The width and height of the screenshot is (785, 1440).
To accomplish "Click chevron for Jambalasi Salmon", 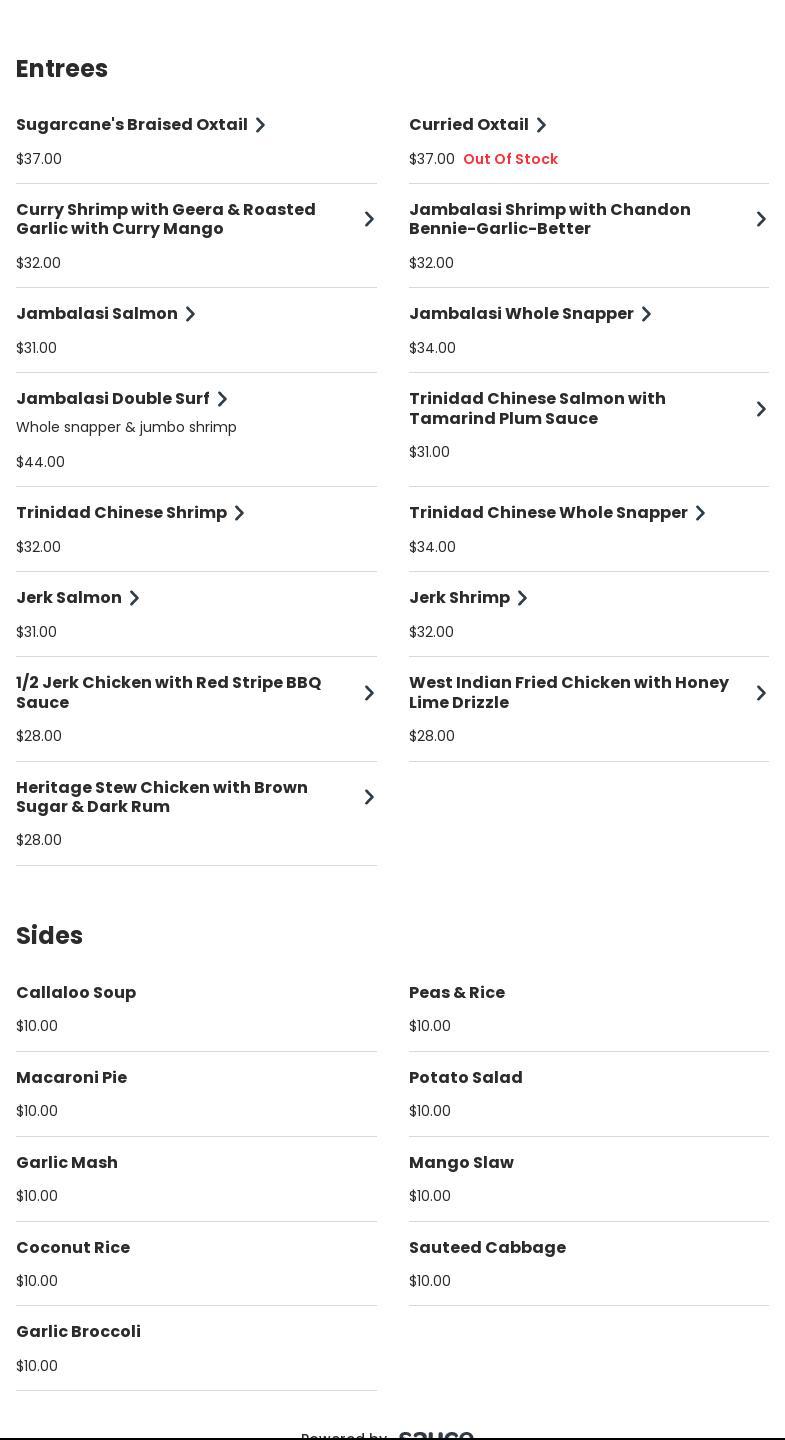I will pos(190,314).
